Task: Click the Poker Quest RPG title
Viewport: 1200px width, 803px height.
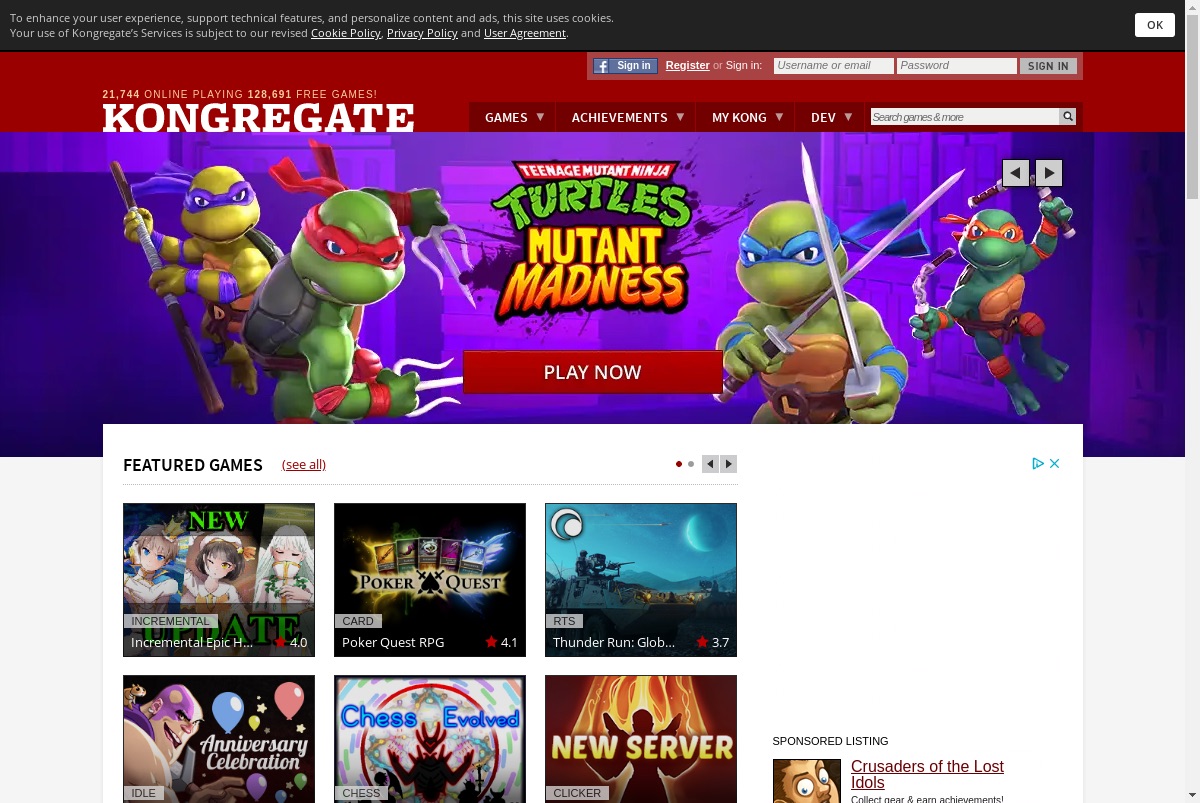Action: coord(393,642)
